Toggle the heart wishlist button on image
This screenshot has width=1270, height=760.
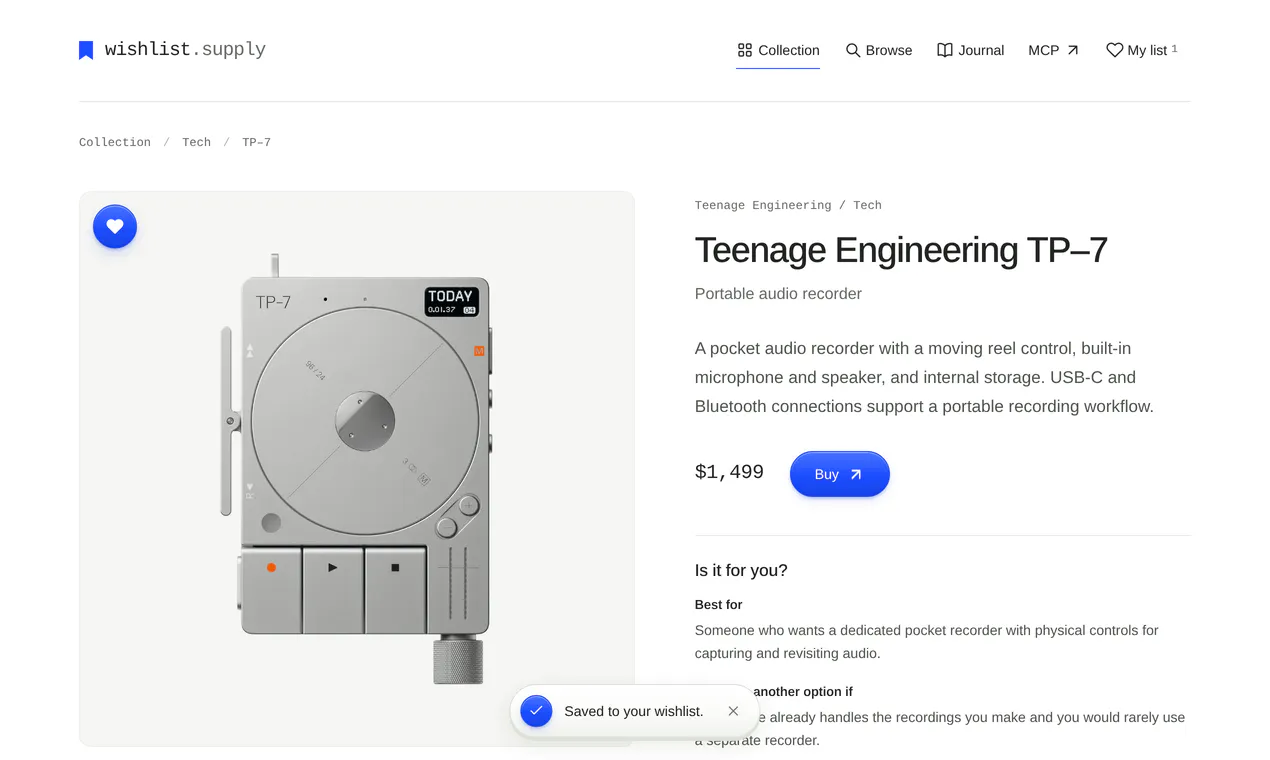pyautogui.click(x=115, y=227)
